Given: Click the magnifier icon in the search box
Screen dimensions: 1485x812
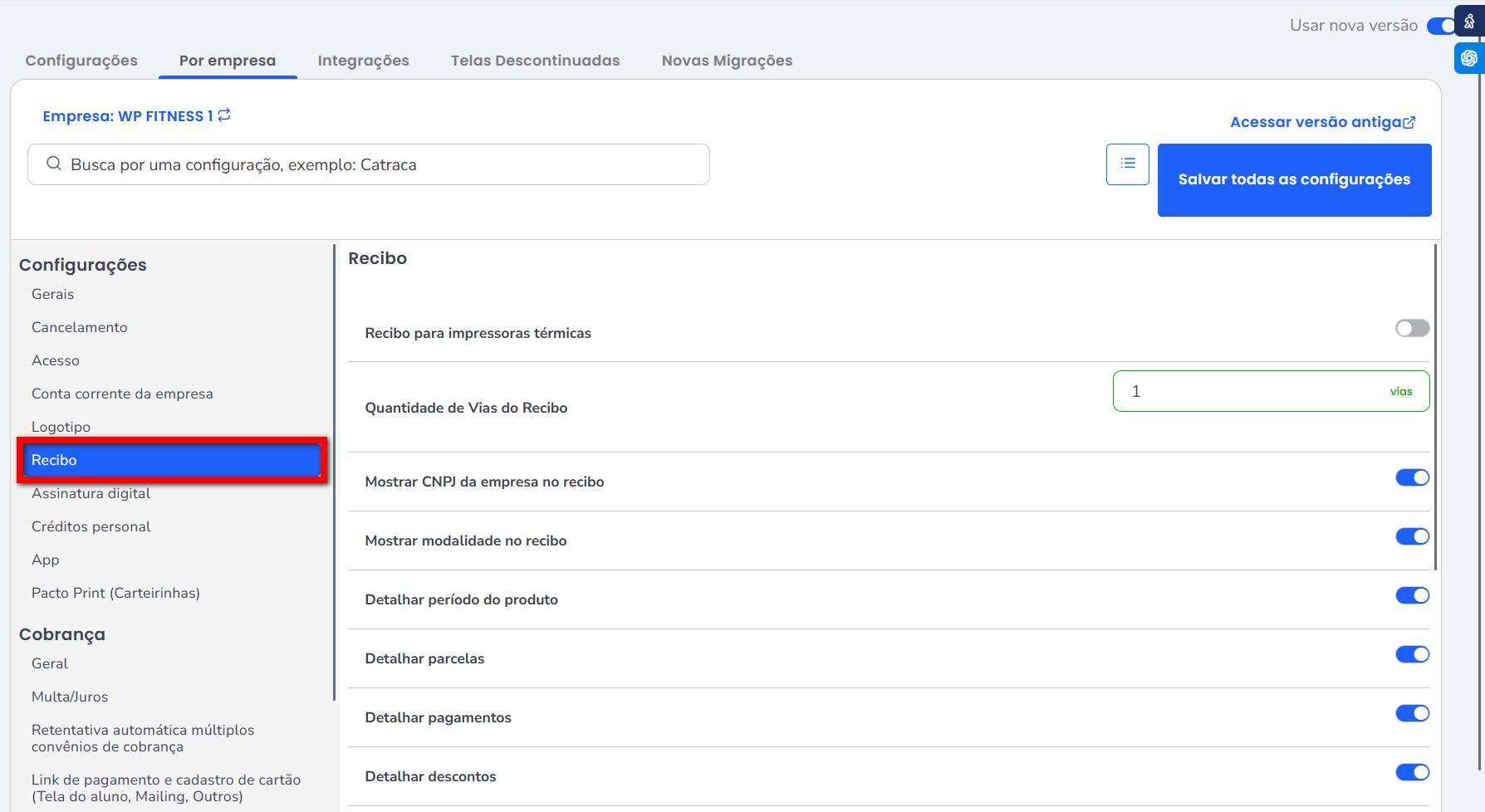Looking at the screenshot, I should [54, 164].
